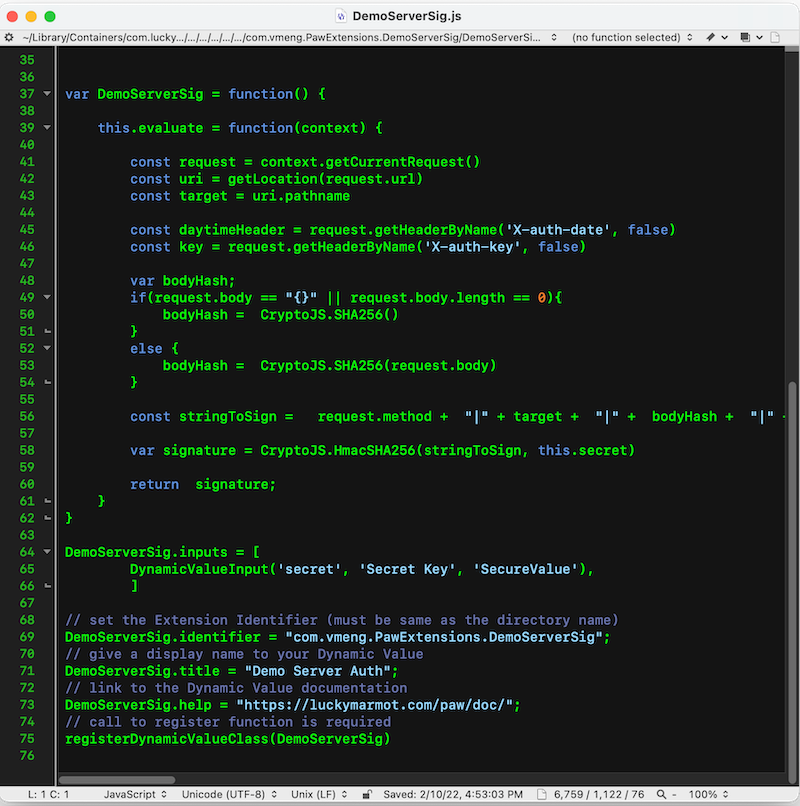Click the fold end marker at line 62
This screenshot has width=800, height=806.
tap(47, 518)
